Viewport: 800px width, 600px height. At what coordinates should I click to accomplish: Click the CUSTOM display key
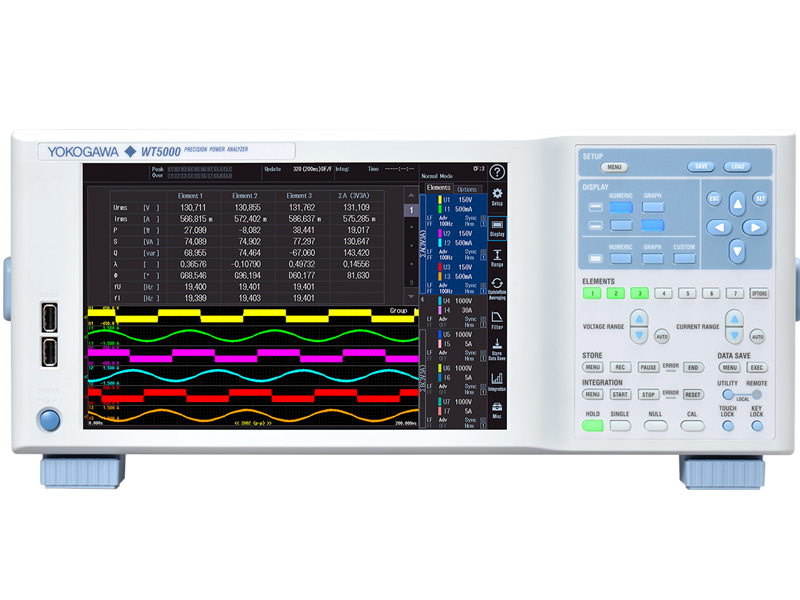pyautogui.click(x=684, y=259)
